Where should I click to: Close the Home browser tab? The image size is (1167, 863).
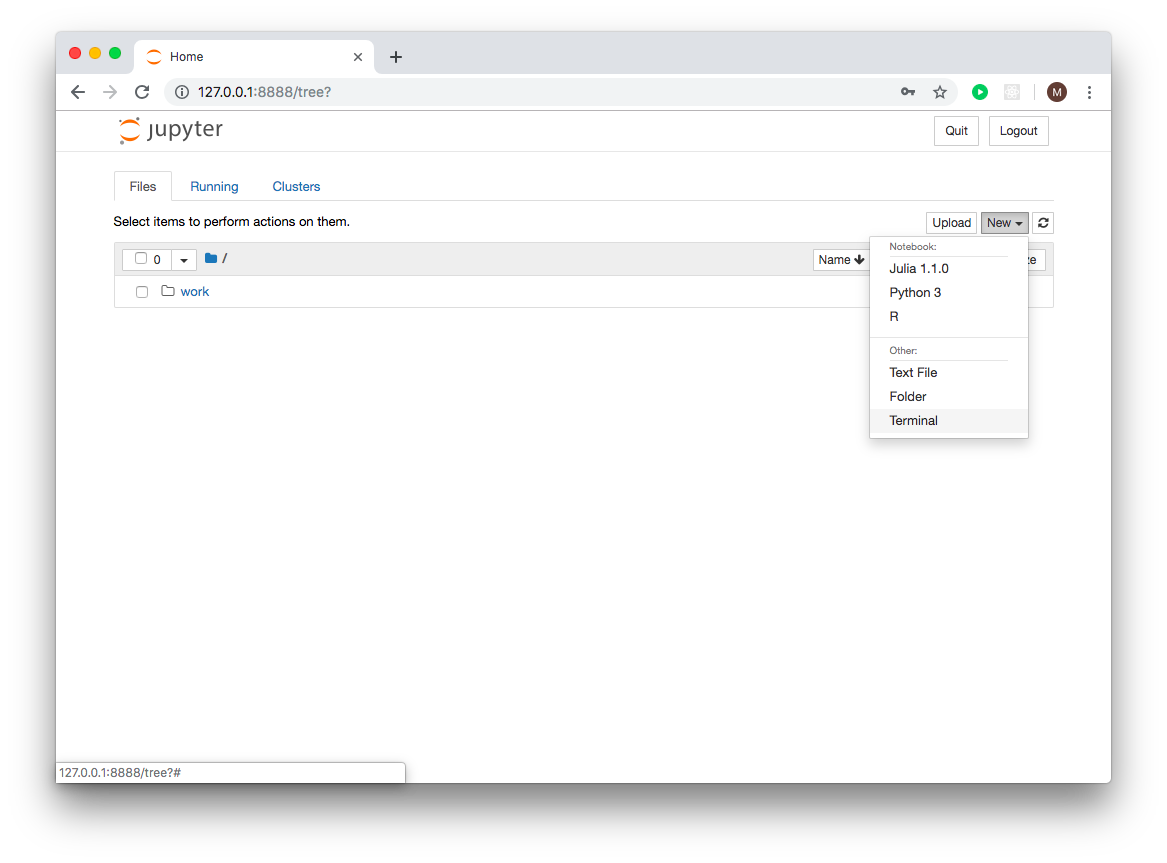(358, 57)
